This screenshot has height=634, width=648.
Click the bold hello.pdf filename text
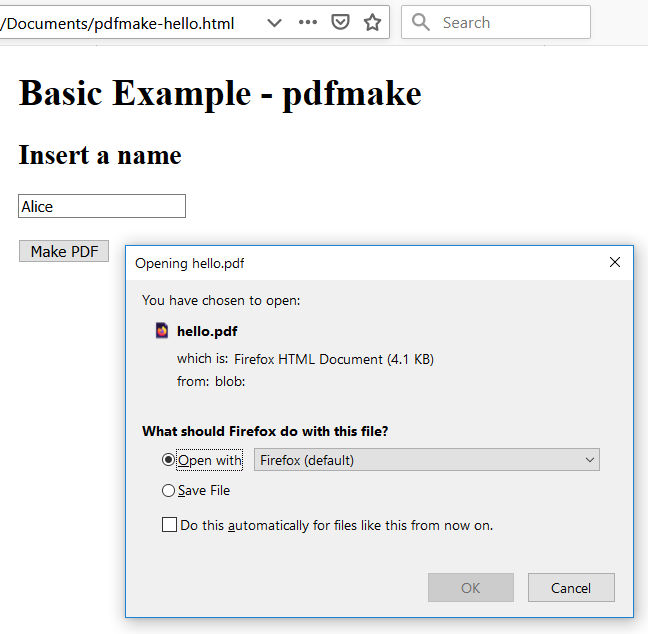click(x=207, y=331)
